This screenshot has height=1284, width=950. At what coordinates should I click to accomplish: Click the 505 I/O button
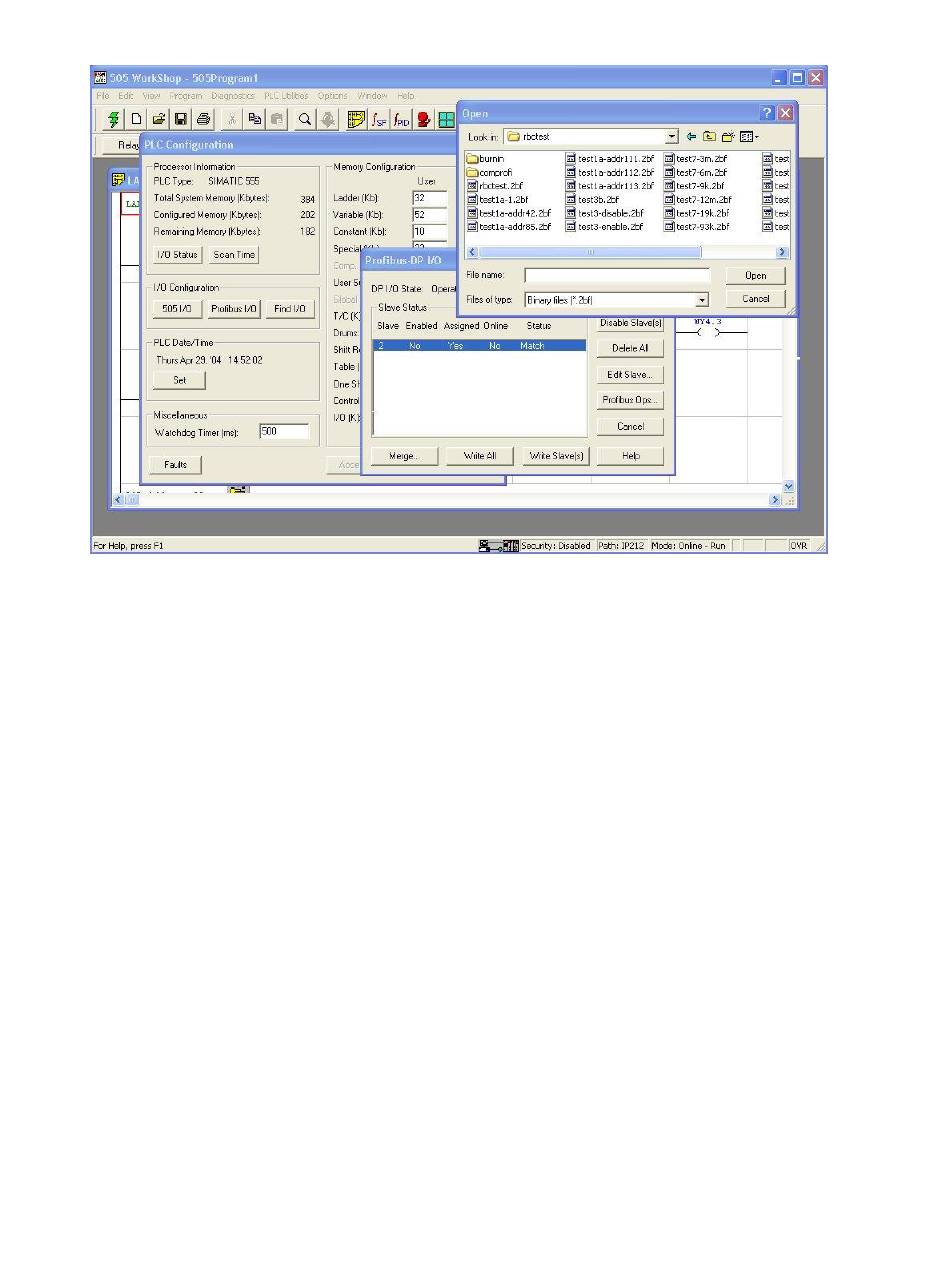pos(177,309)
